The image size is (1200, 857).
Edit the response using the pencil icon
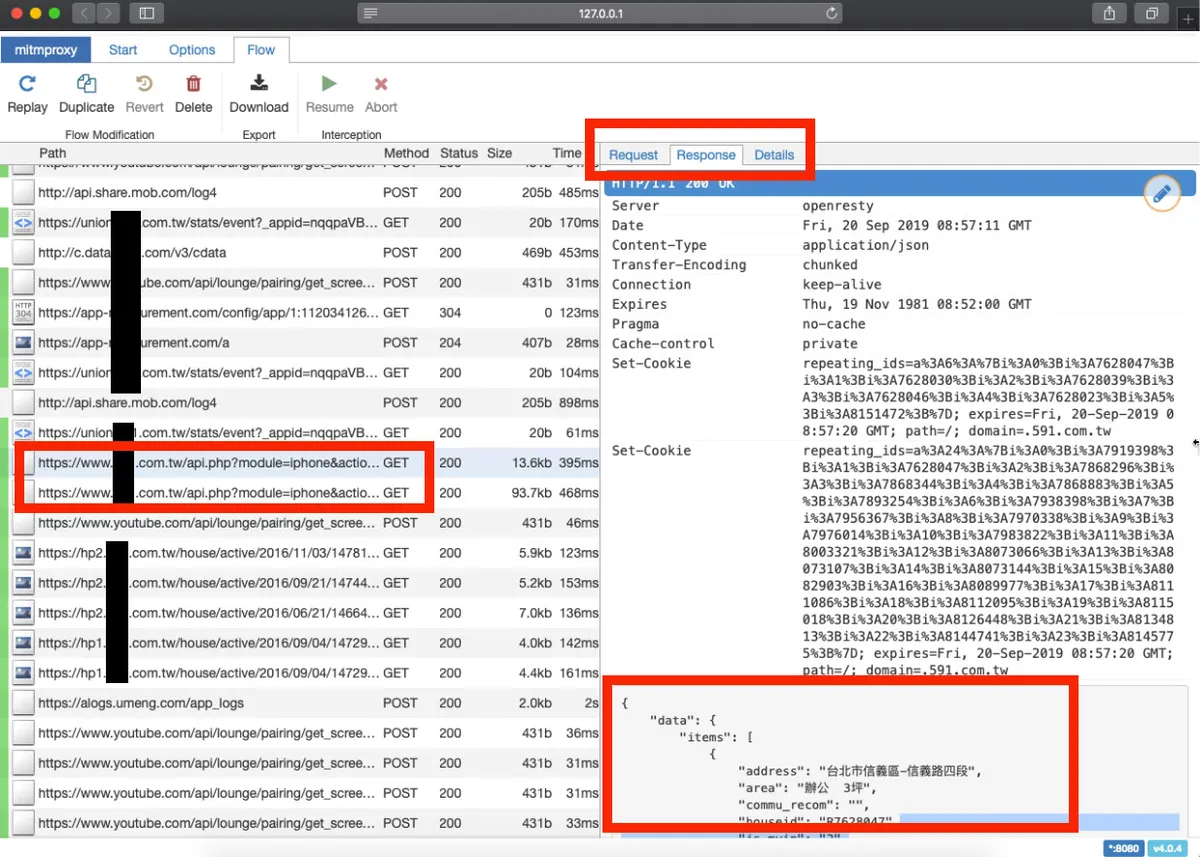[1161, 193]
